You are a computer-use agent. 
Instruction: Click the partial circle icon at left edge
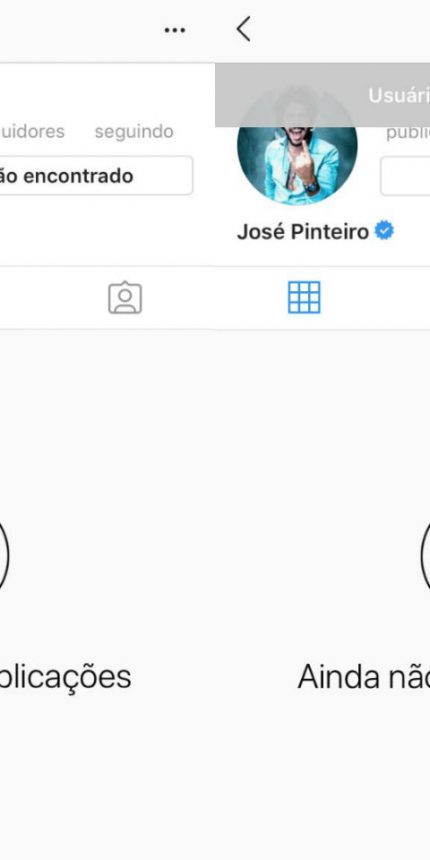[x=4, y=556]
